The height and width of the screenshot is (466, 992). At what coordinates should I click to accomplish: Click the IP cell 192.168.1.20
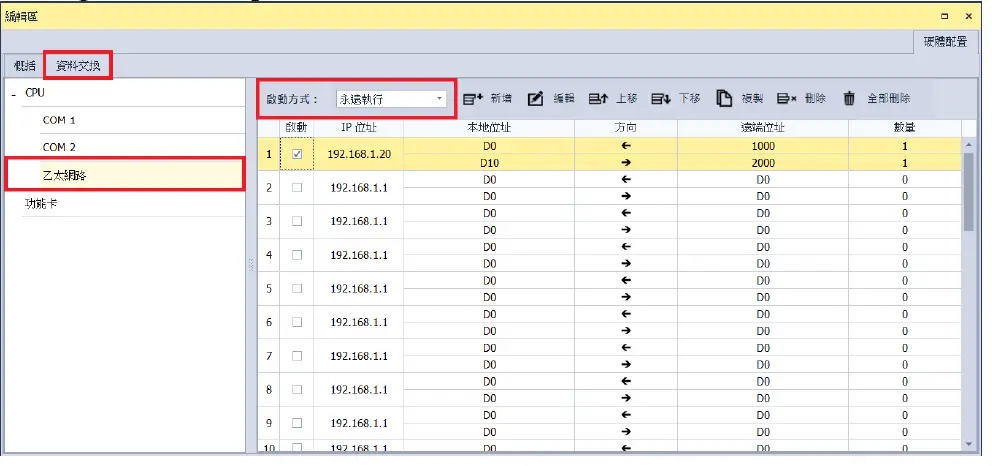(358, 154)
